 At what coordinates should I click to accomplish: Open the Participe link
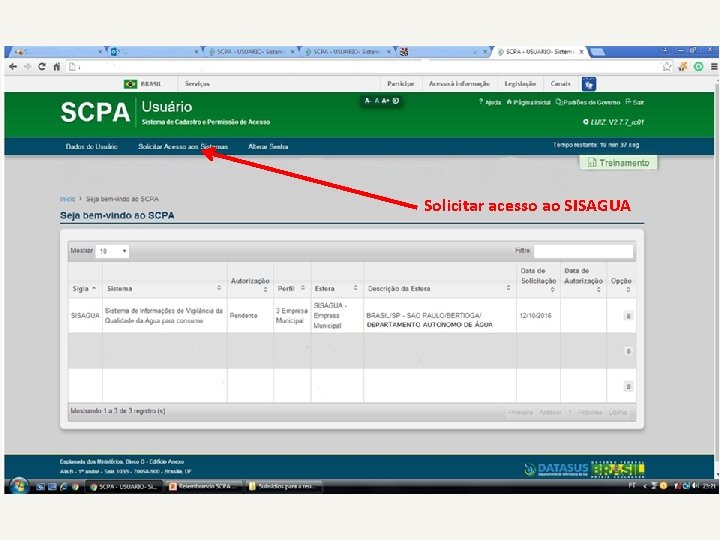point(400,84)
